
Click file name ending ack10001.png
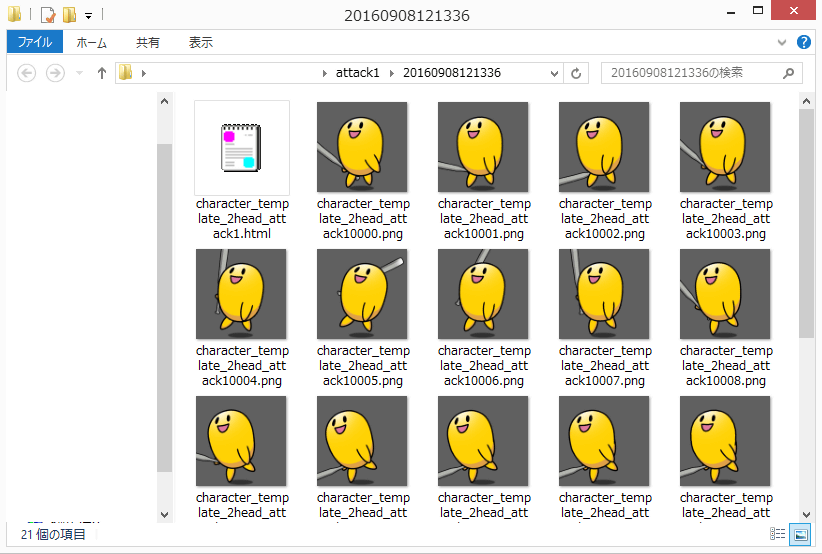point(484,219)
